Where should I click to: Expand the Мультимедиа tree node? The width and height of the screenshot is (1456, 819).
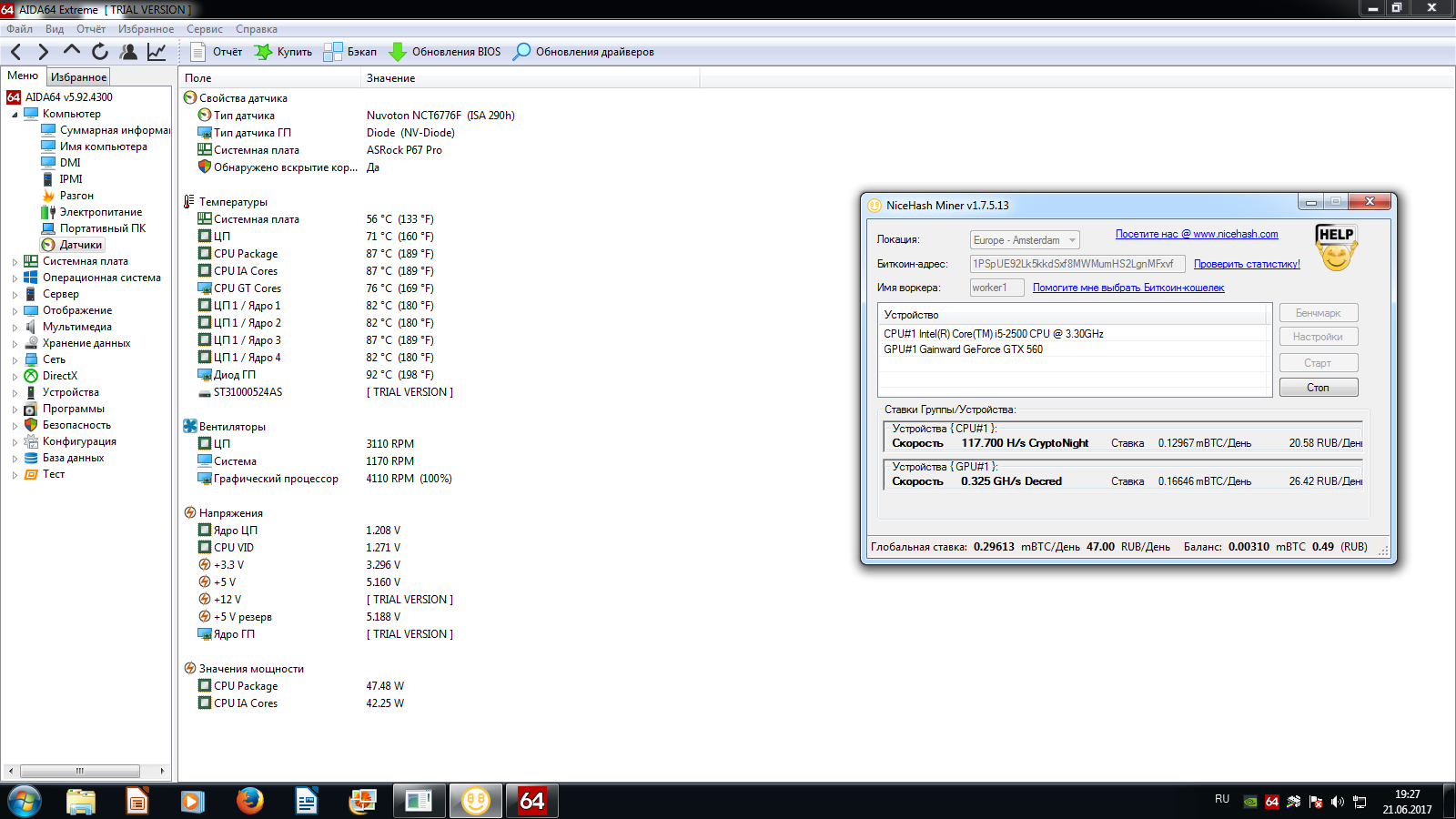tap(15, 328)
